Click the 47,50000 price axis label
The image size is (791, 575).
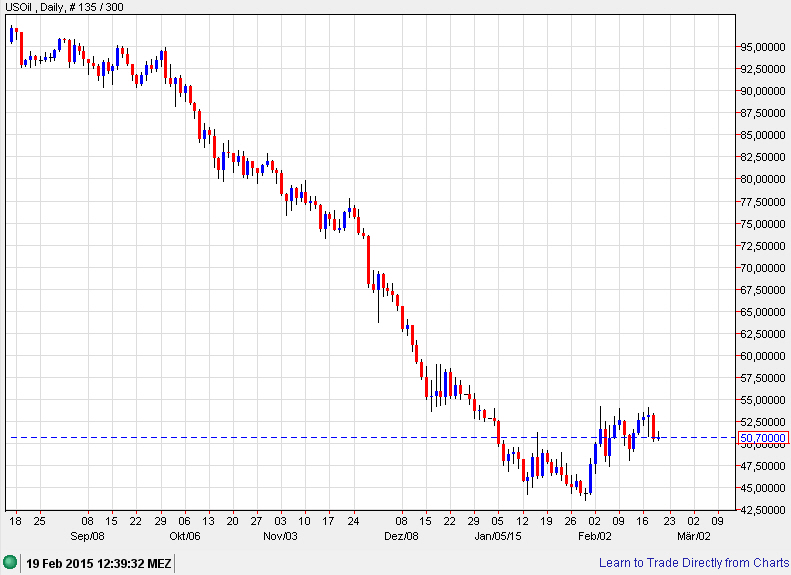tap(763, 466)
